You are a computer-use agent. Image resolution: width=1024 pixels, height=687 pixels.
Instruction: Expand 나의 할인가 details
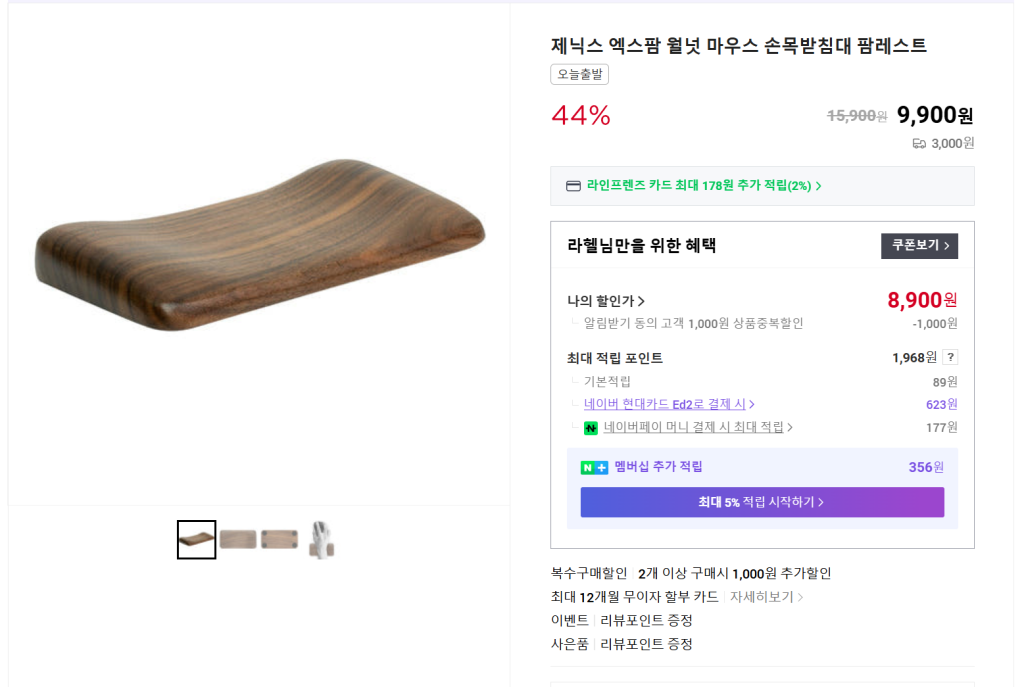[x=606, y=301]
